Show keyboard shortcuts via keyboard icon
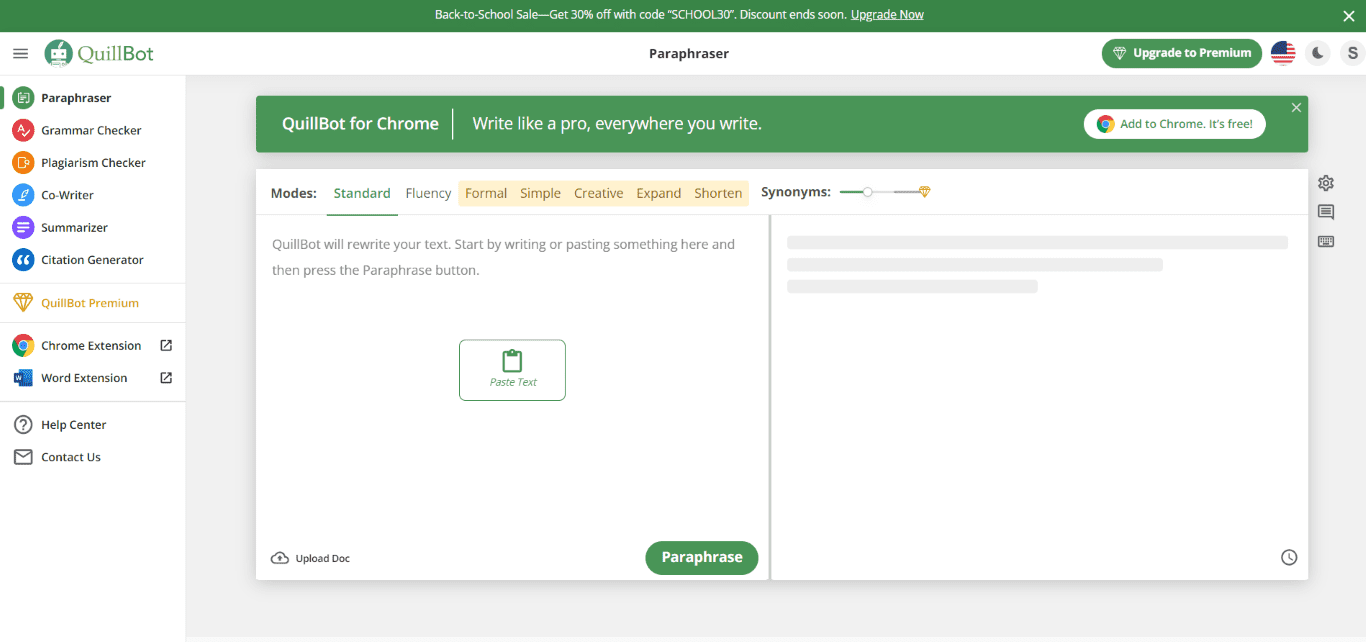The height and width of the screenshot is (642, 1366). (1326, 242)
